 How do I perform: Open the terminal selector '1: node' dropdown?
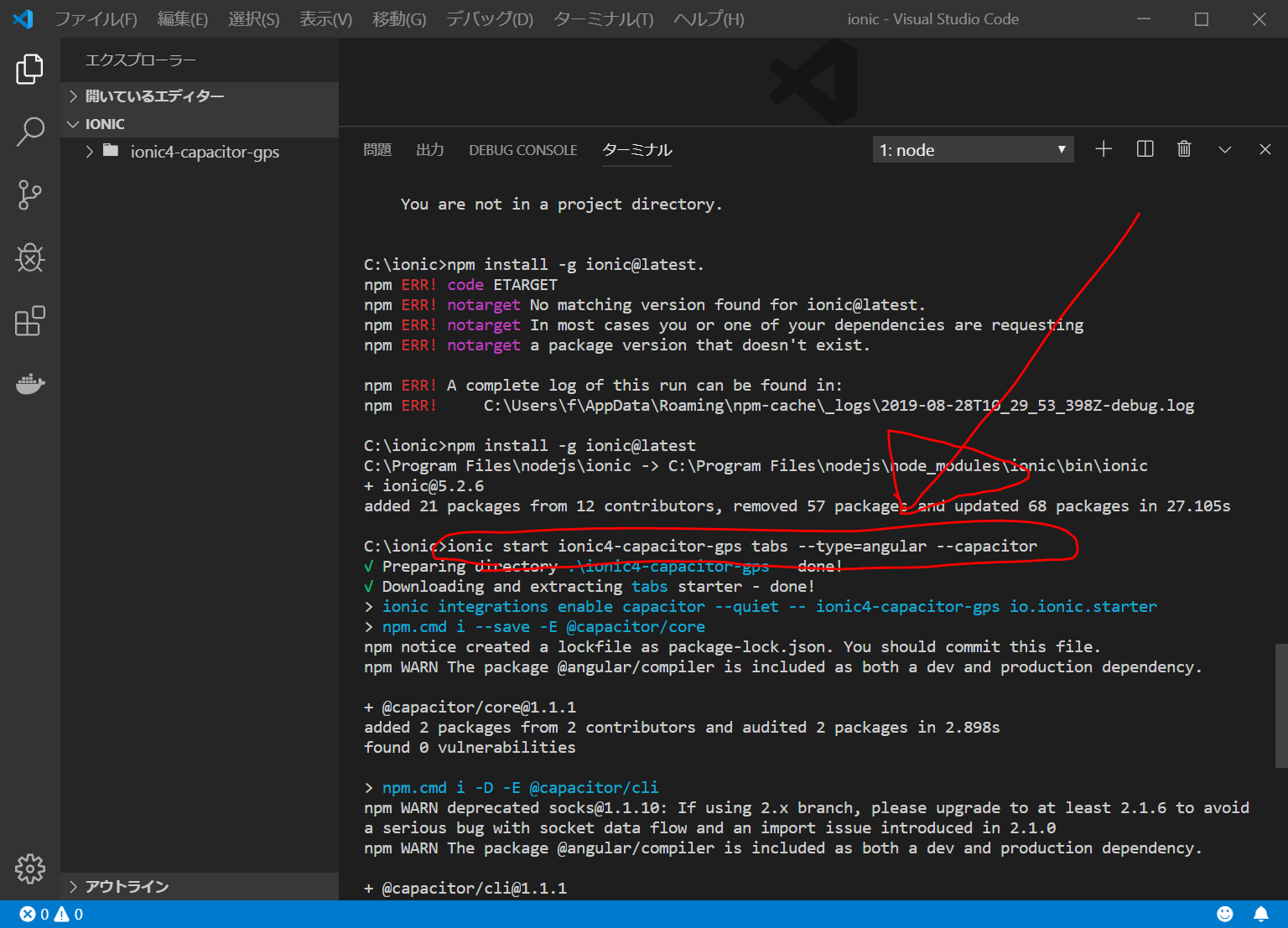click(x=973, y=150)
